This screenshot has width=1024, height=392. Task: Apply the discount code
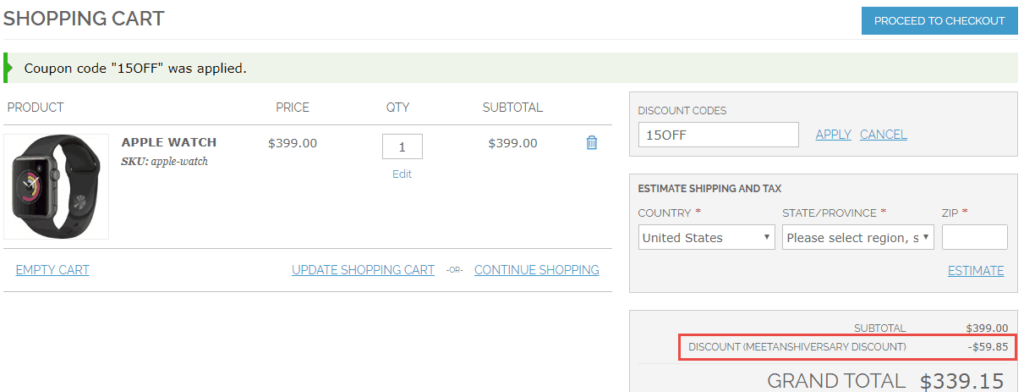[833, 135]
